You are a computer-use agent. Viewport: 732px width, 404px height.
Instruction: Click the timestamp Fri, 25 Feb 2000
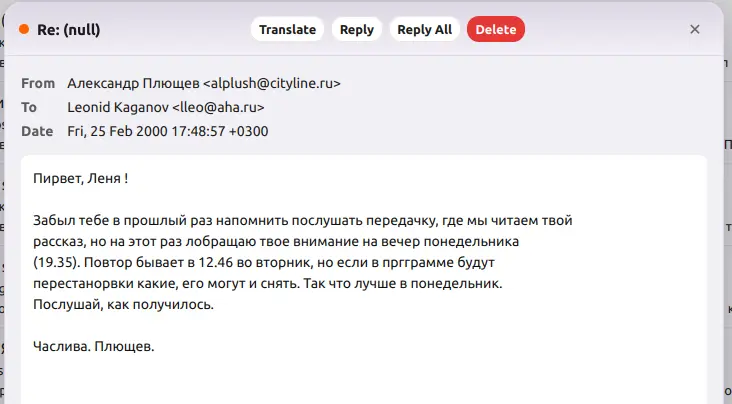coord(117,131)
